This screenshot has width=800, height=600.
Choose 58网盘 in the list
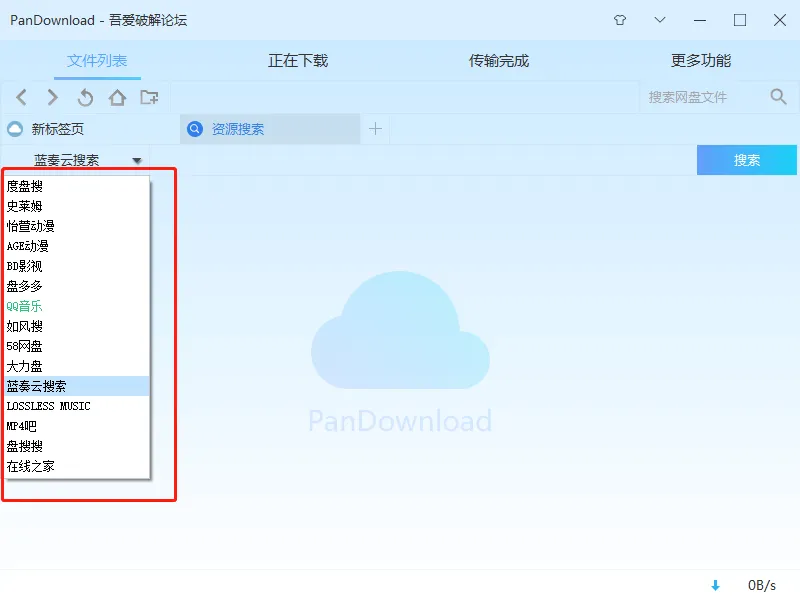coord(77,346)
